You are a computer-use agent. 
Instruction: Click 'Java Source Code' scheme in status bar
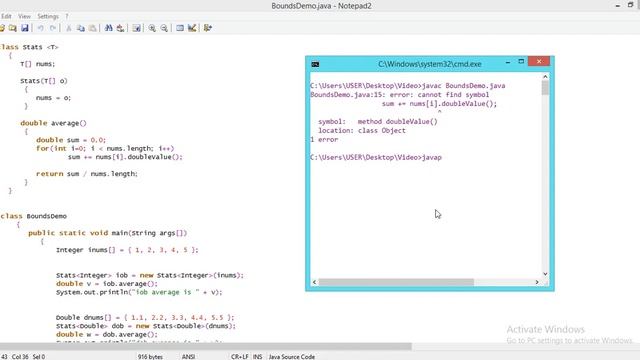click(x=291, y=357)
